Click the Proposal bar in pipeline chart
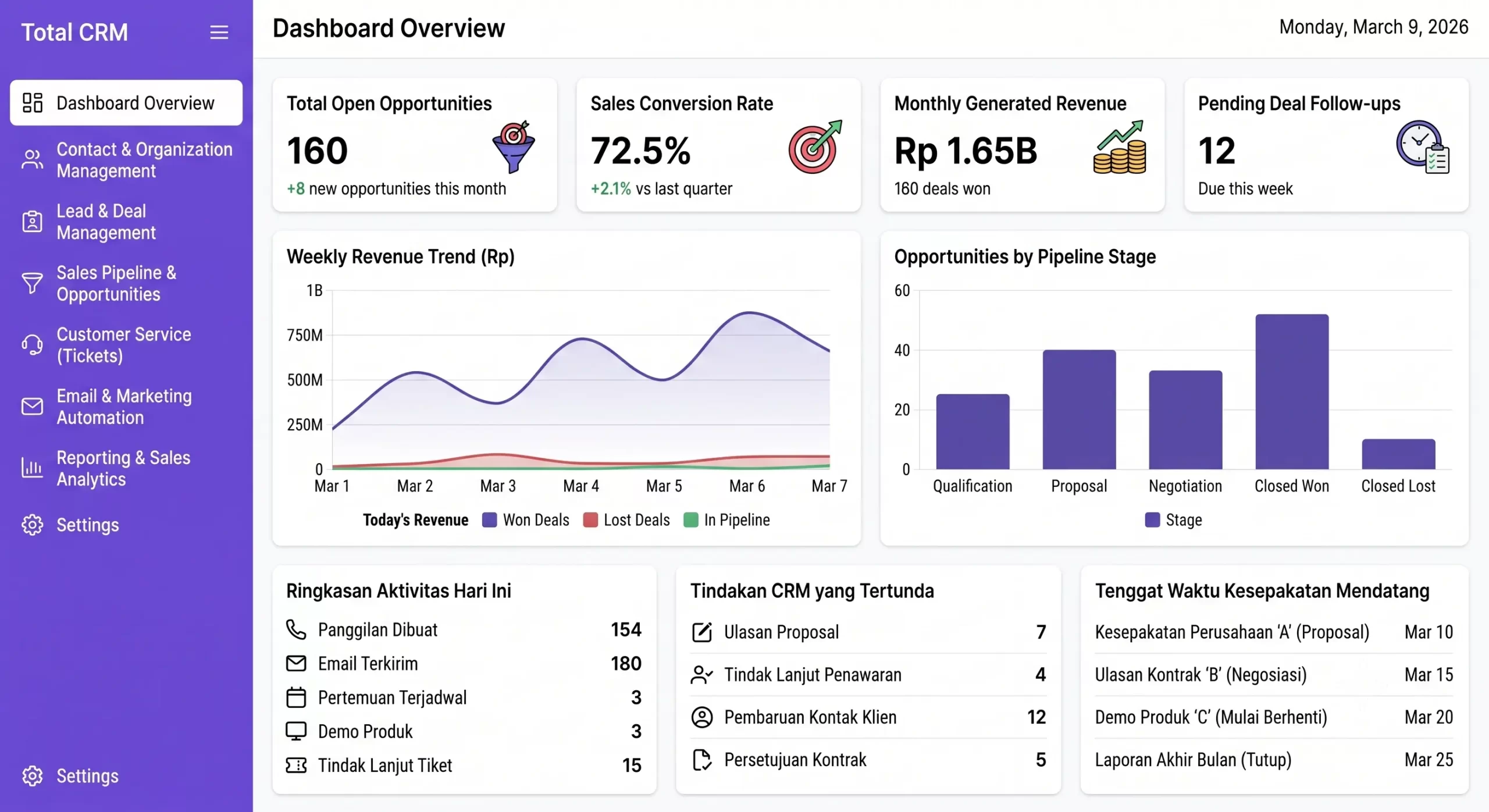 (x=1079, y=409)
